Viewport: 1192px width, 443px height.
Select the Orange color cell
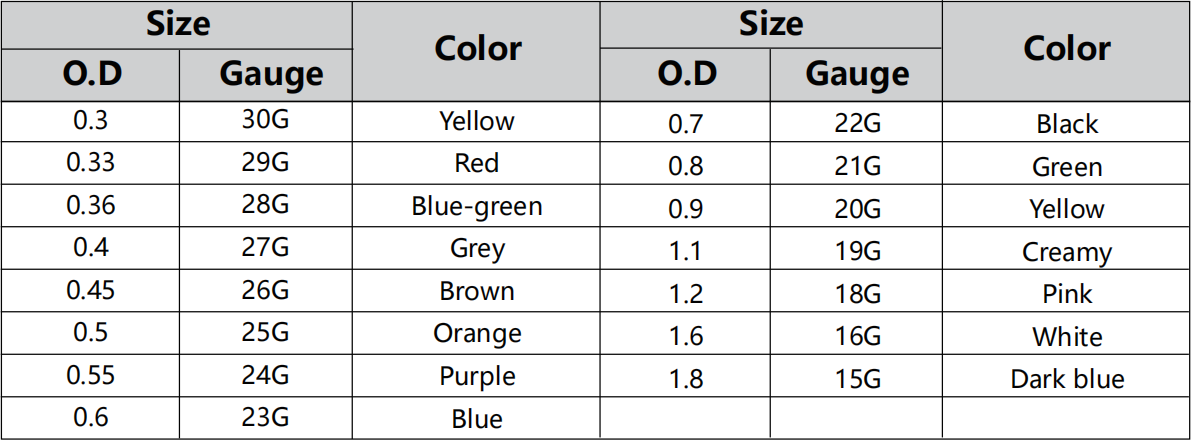[477, 334]
